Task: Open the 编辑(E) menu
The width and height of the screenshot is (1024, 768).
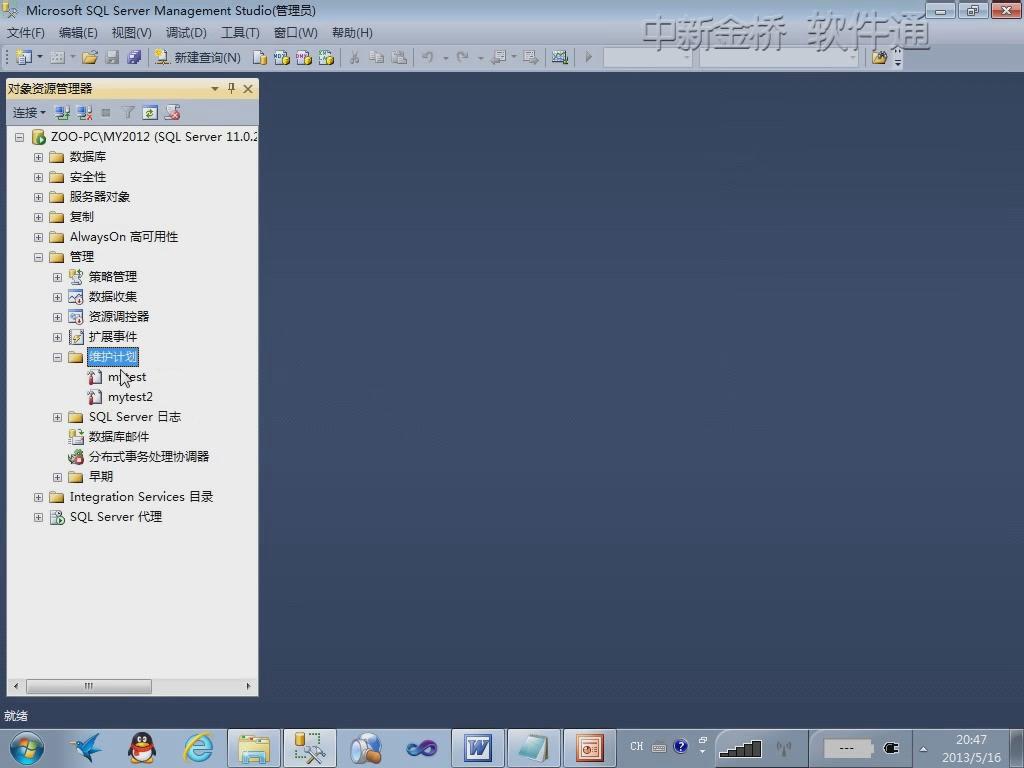Action: click(78, 33)
